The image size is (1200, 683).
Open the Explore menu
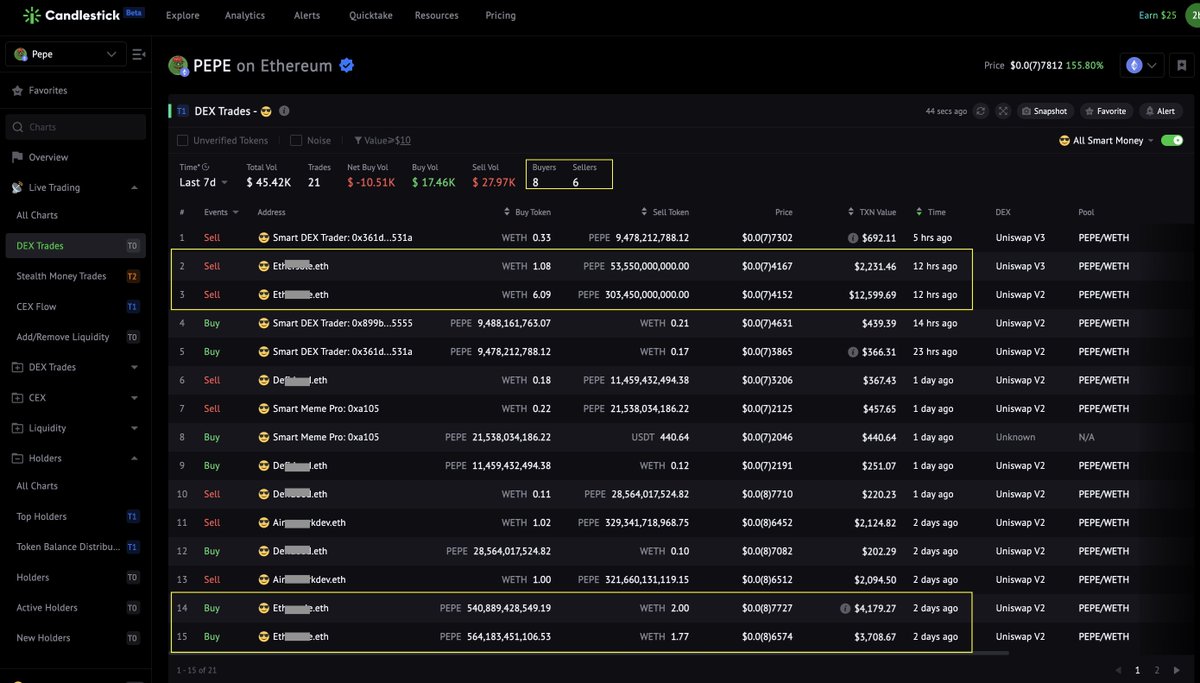pyautogui.click(x=182, y=15)
